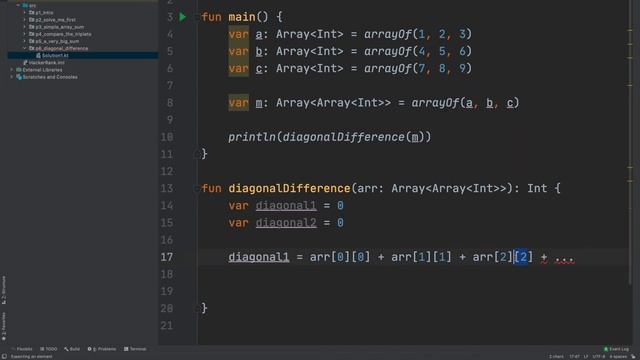Collapse the p6_diagonal_difference package
The image size is (640, 360).
24,49
